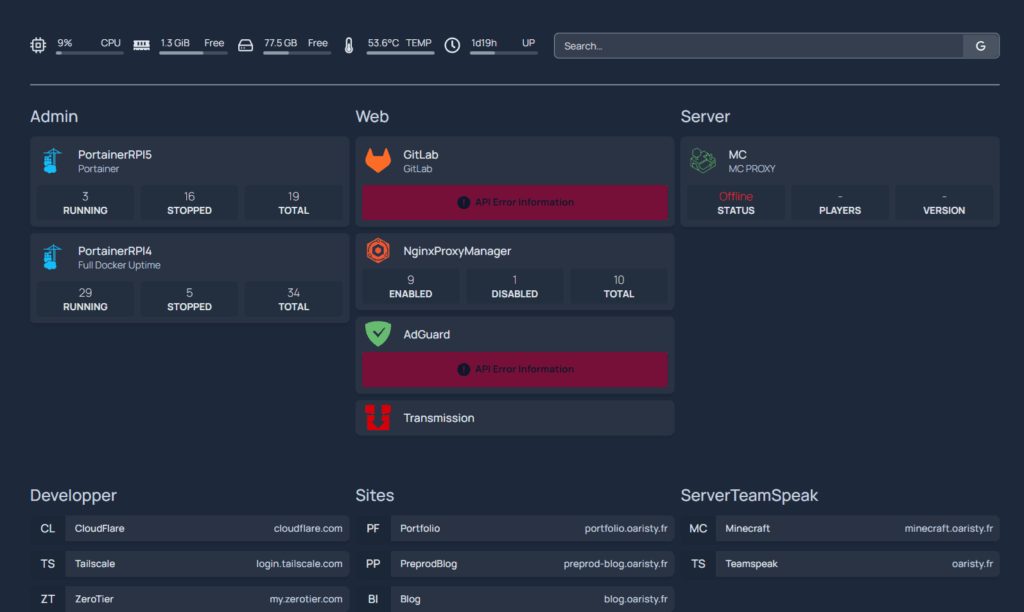Click the disk drive icon
This screenshot has height=612, width=1024.
point(245,45)
